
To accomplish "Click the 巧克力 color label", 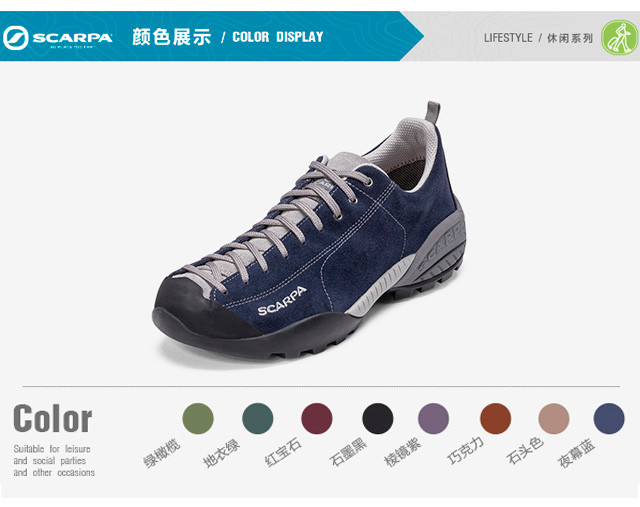I will [x=465, y=451].
